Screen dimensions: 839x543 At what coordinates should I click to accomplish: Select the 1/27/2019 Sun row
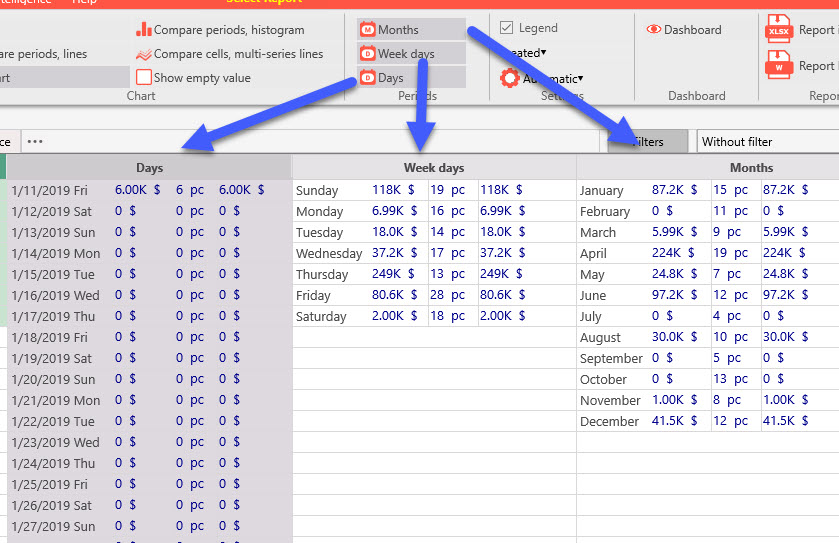tap(149, 526)
